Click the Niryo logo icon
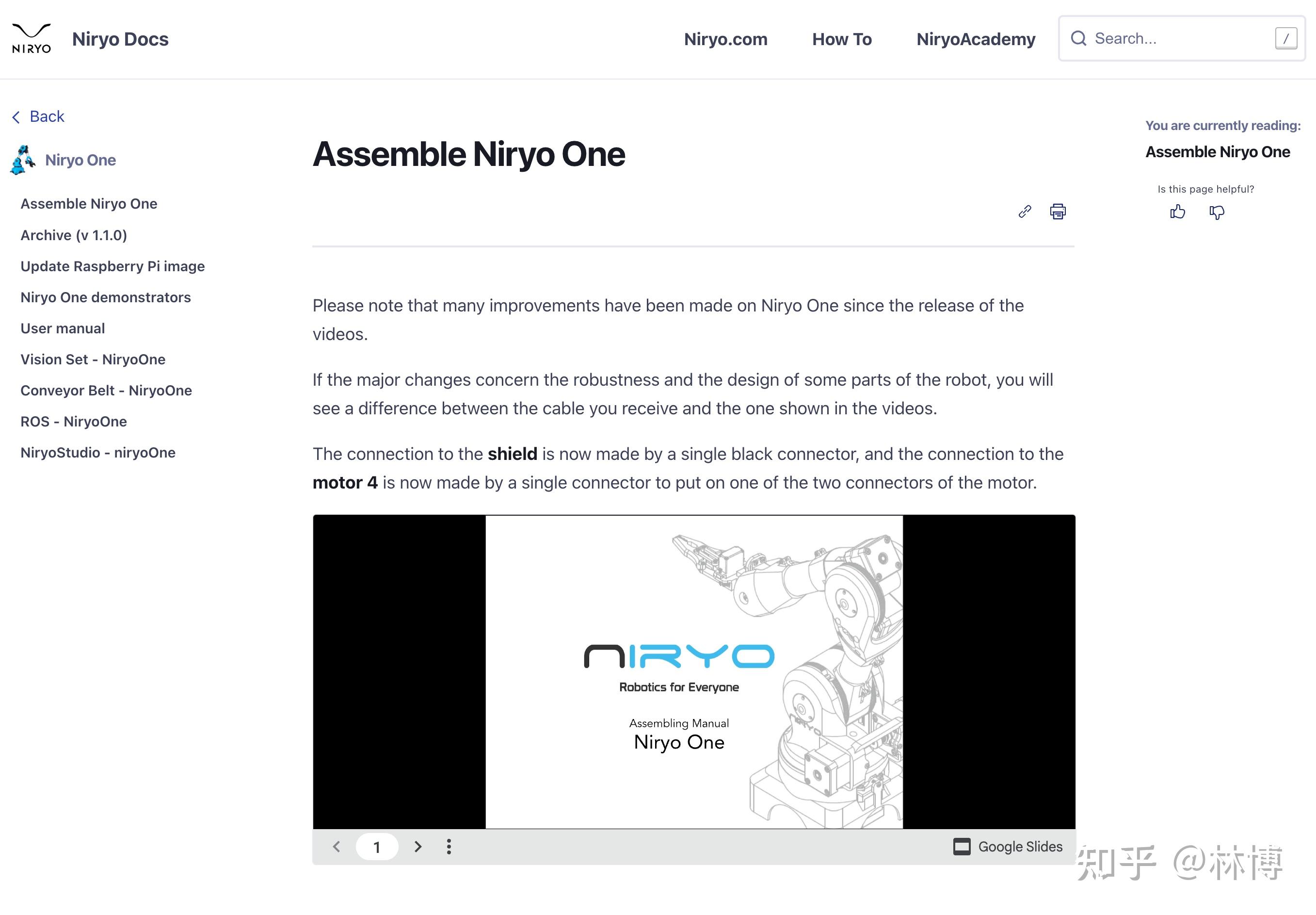The image size is (1316, 915). pos(32,38)
